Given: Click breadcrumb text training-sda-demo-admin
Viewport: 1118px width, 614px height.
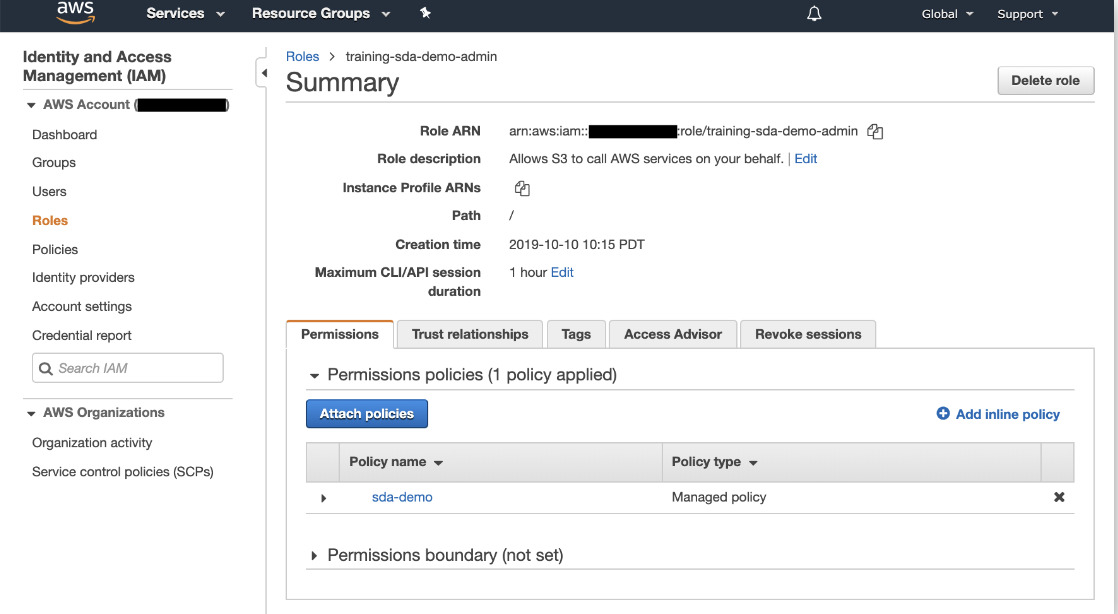Looking at the screenshot, I should tap(421, 56).
